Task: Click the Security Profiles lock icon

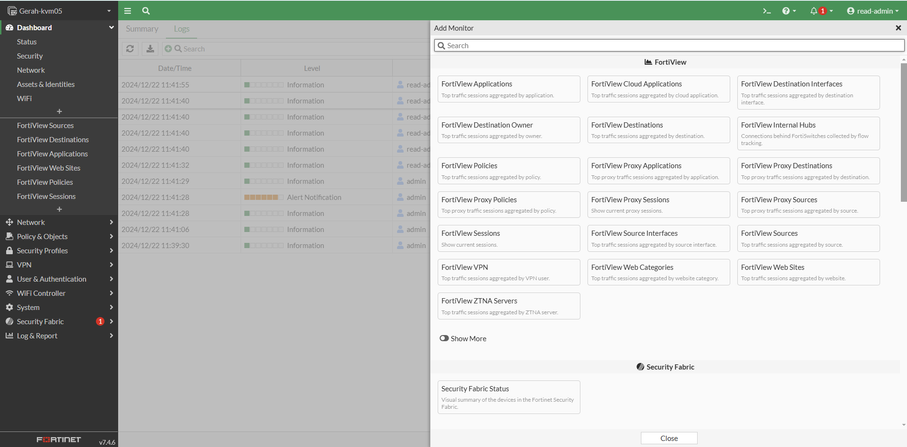Action: pyautogui.click(x=9, y=251)
